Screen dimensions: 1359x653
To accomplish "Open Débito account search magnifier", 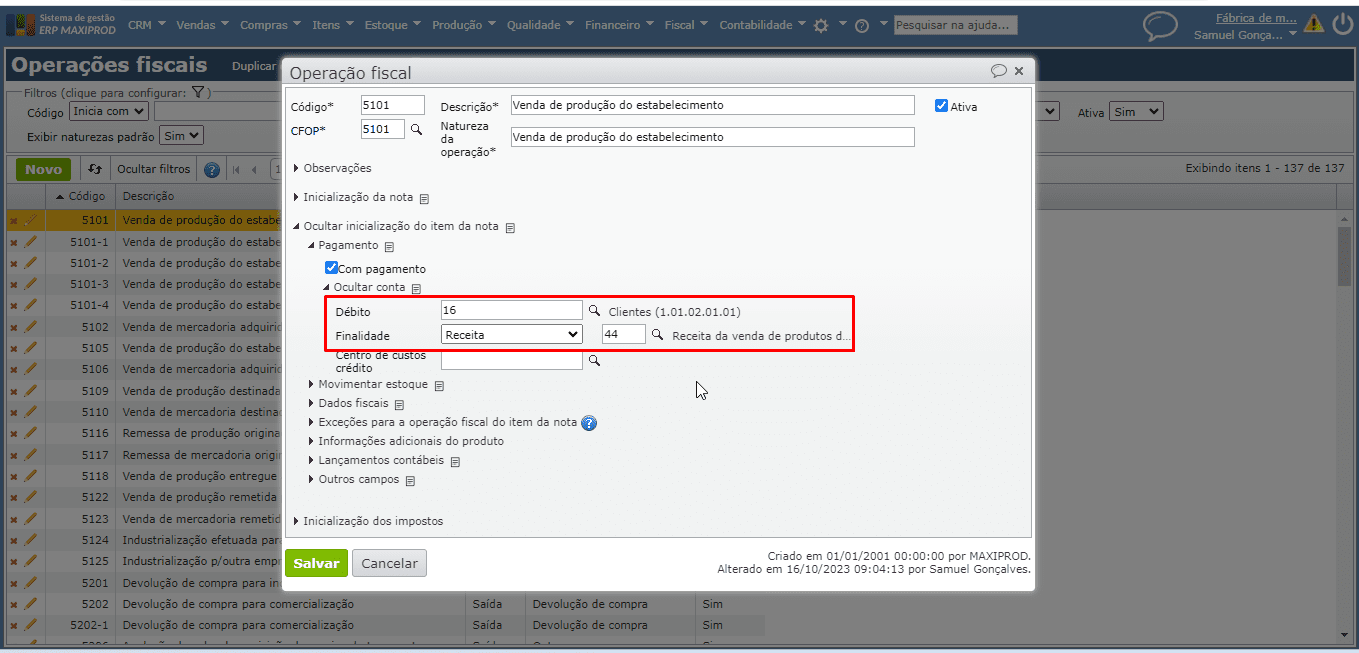I will coord(594,311).
